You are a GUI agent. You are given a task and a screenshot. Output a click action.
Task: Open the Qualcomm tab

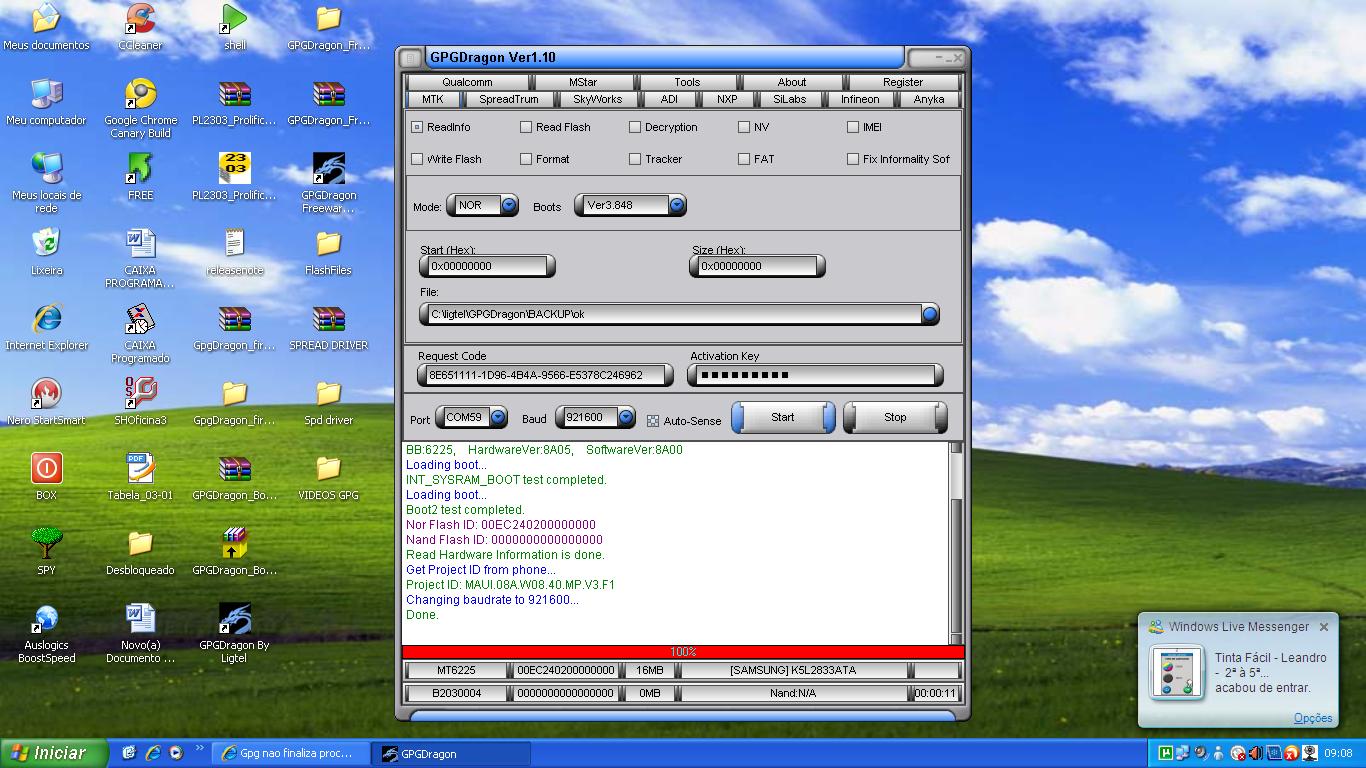point(467,82)
